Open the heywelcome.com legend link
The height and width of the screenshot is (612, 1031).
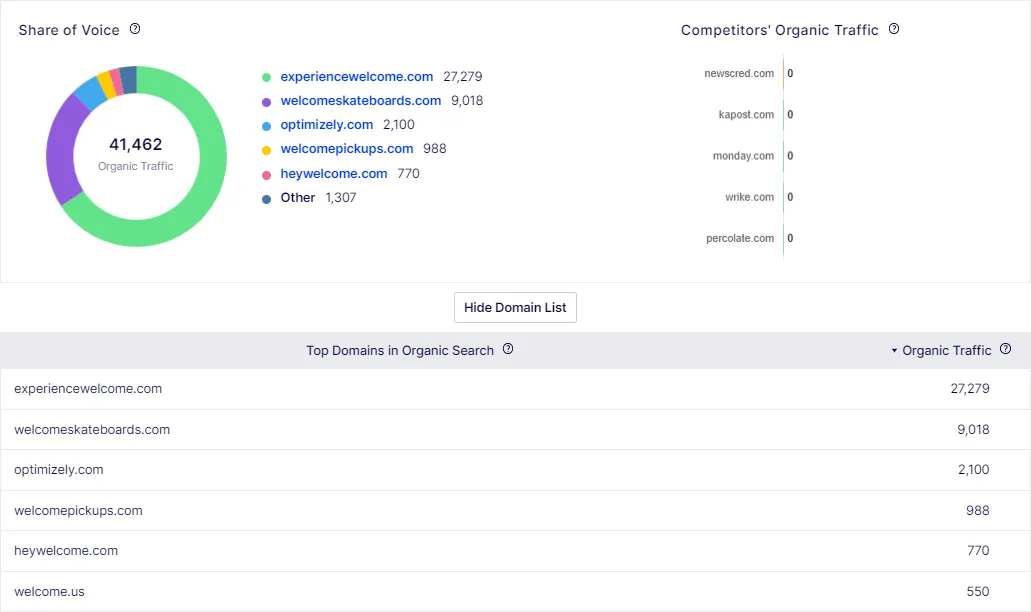click(333, 174)
